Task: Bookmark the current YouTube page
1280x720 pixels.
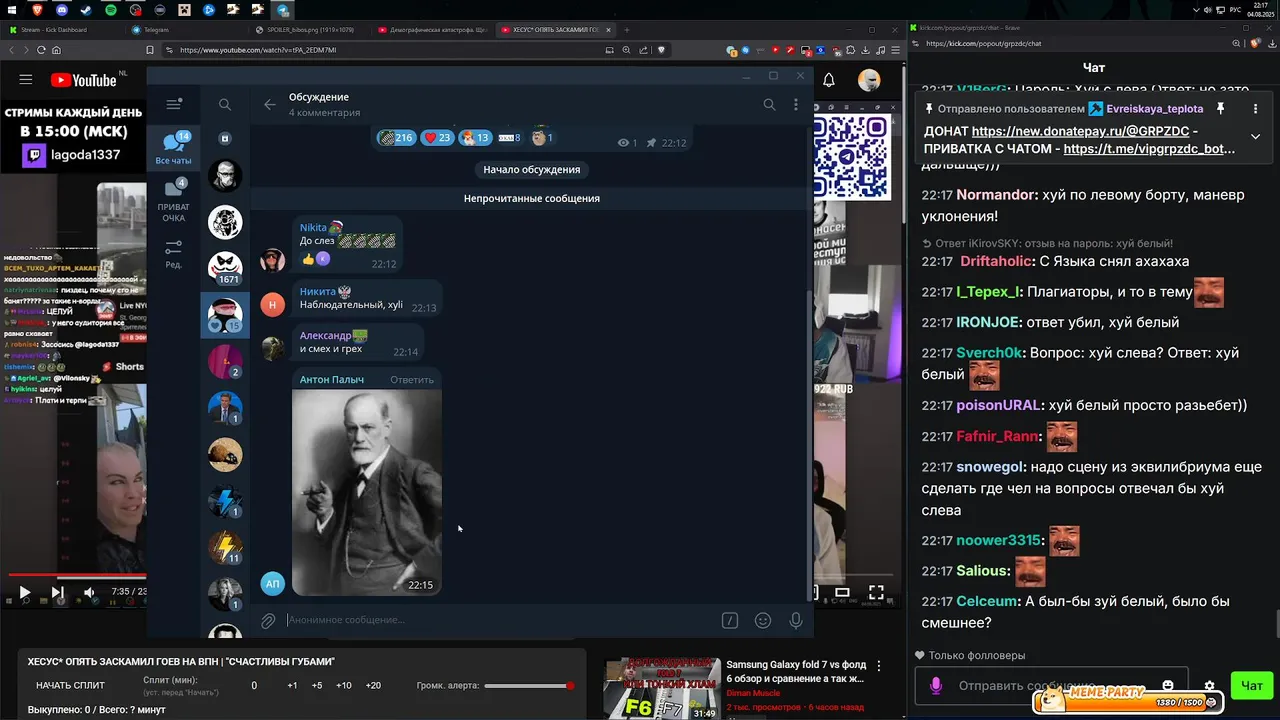Action: (151, 49)
